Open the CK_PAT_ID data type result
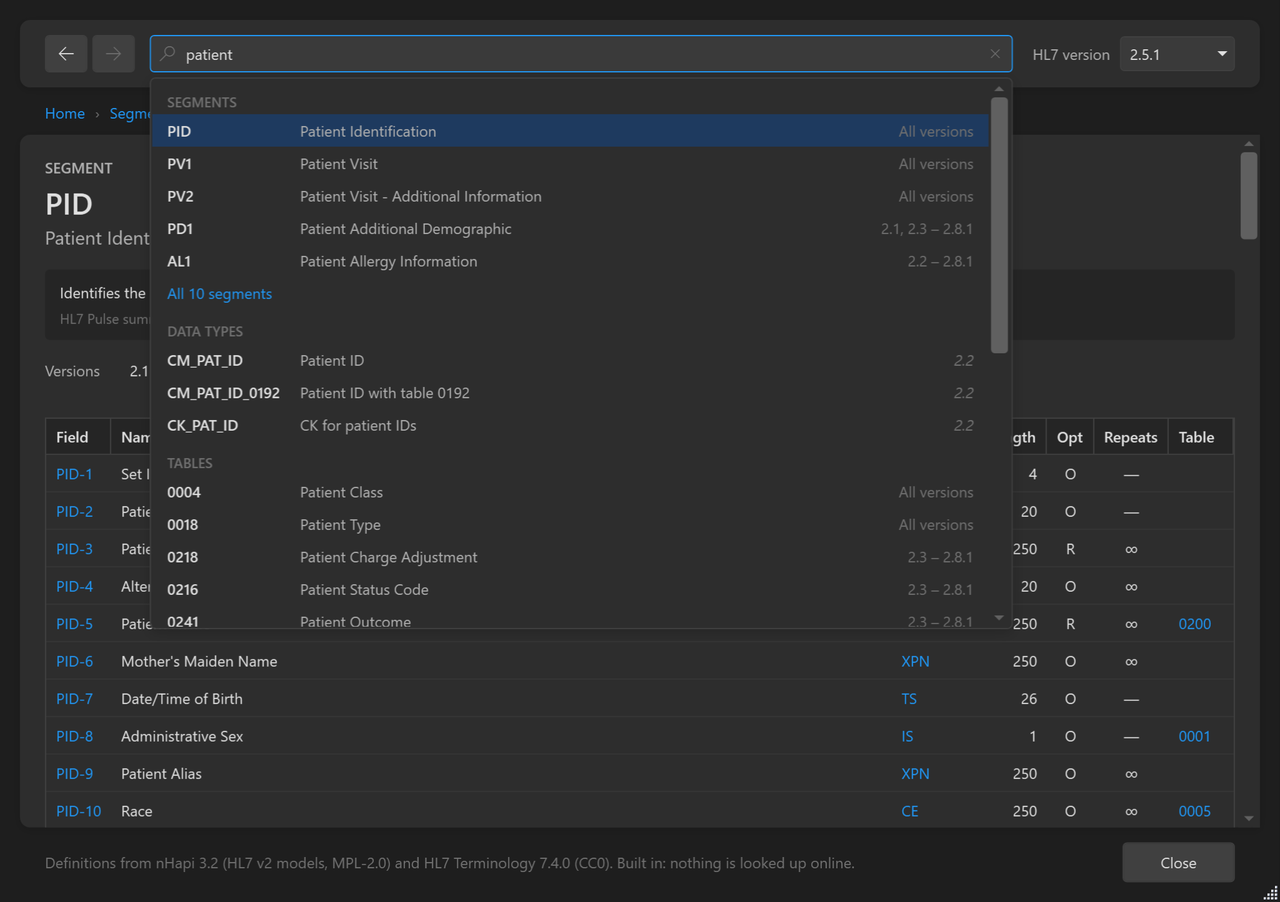 [570, 425]
